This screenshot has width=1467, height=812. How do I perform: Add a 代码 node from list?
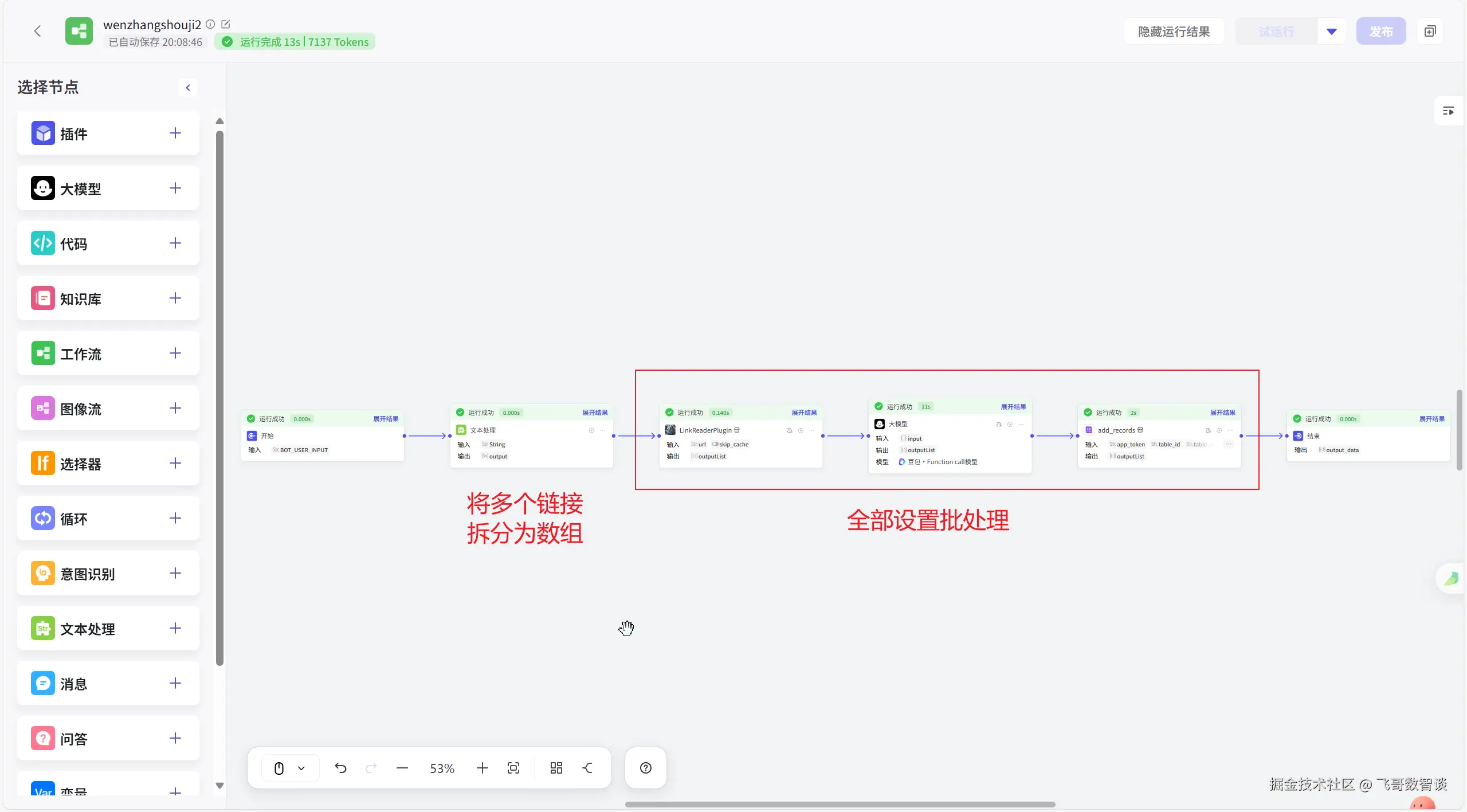point(175,244)
